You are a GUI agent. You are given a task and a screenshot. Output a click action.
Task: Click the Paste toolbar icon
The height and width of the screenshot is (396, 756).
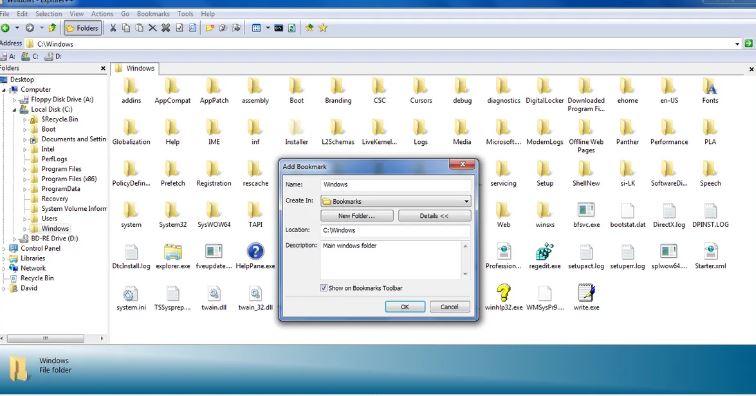139,28
